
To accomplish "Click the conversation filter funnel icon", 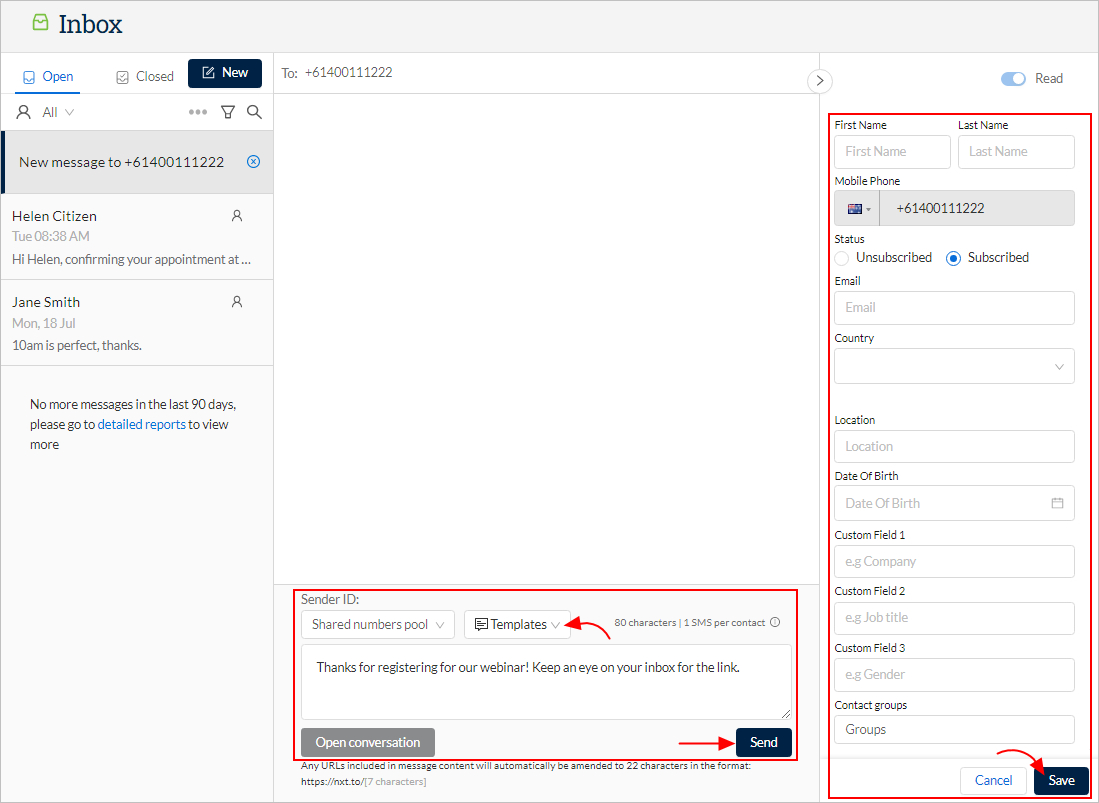I will tap(228, 111).
